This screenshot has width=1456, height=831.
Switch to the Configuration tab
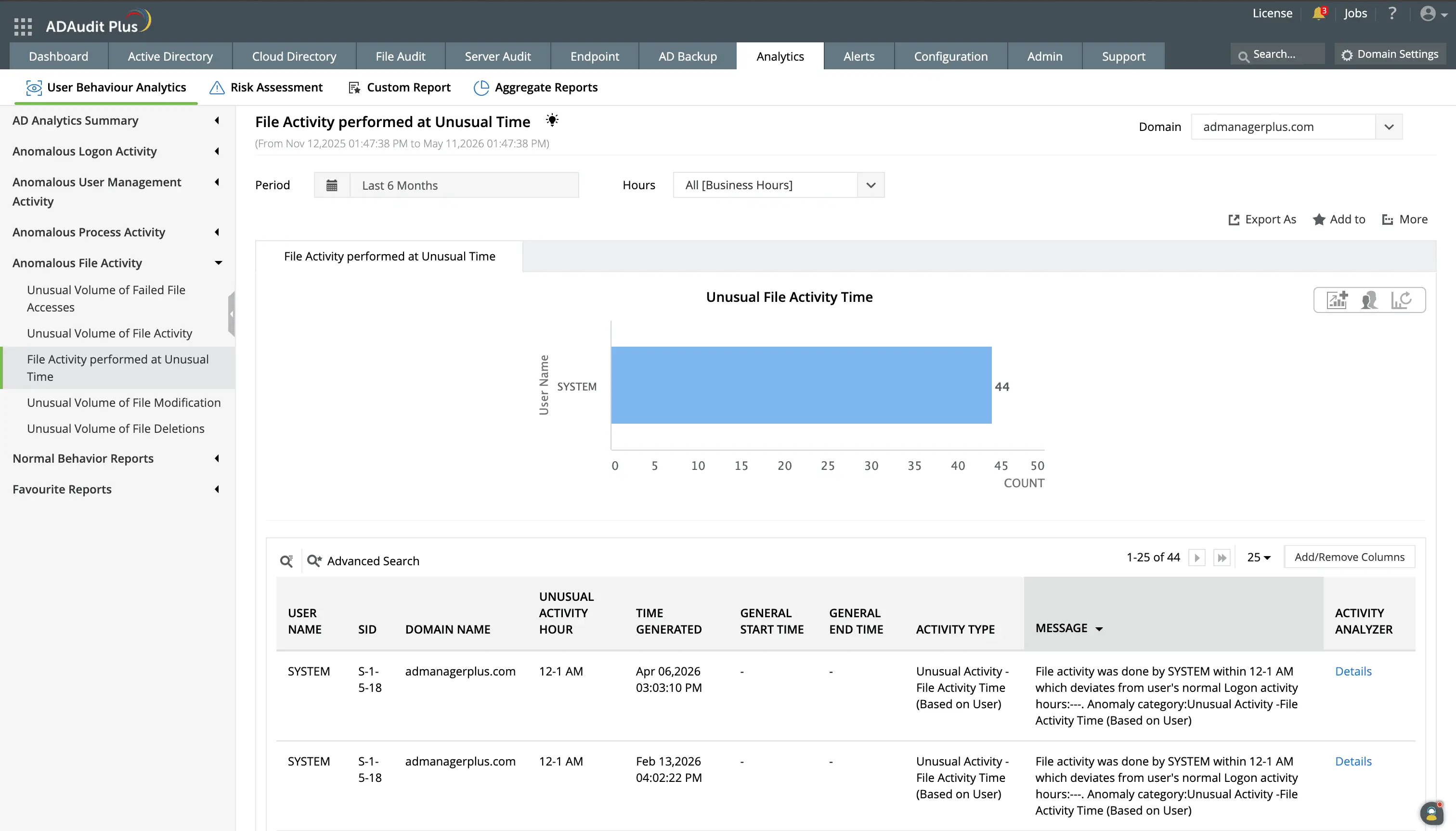coord(951,56)
